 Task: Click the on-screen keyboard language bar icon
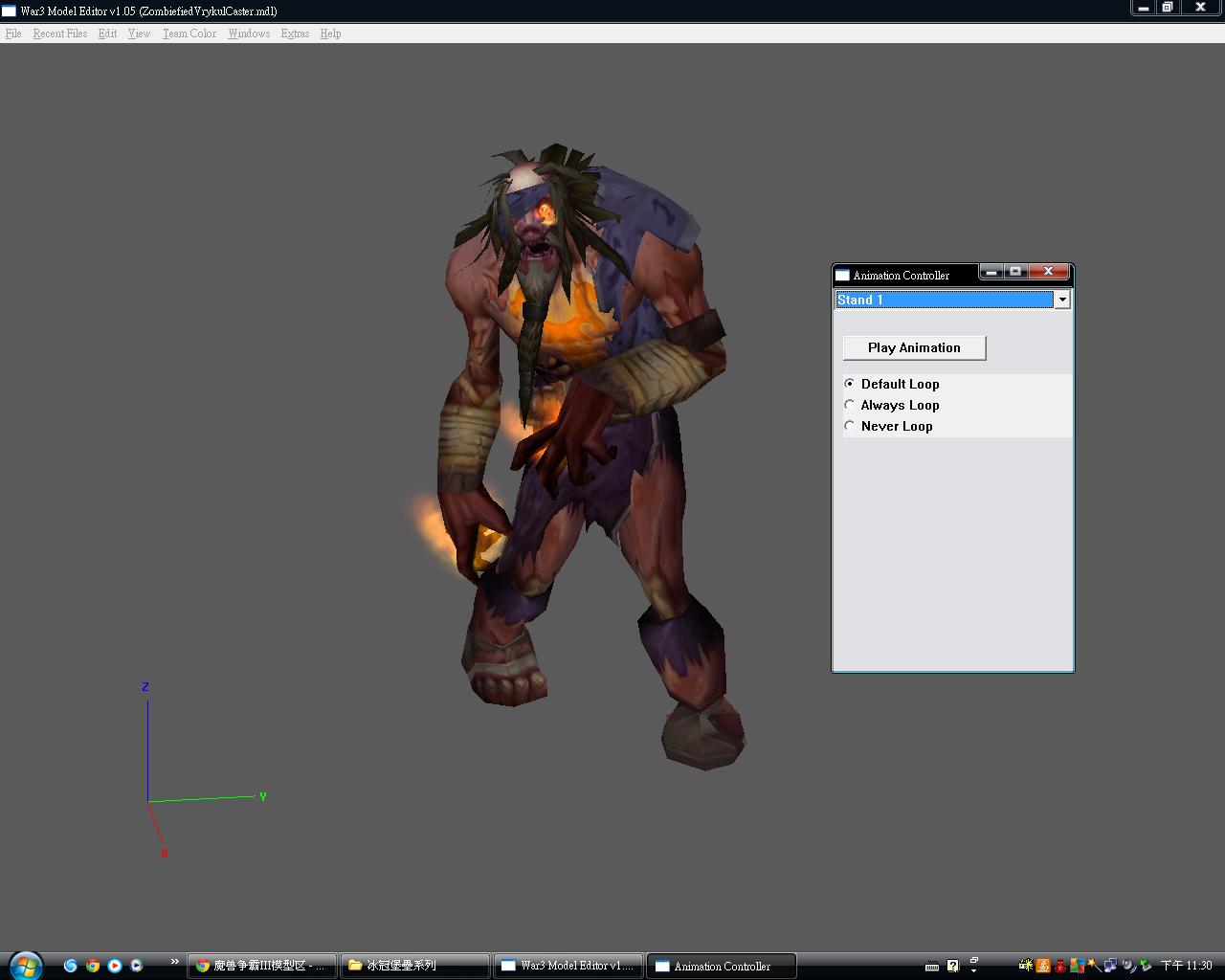[x=932, y=966]
